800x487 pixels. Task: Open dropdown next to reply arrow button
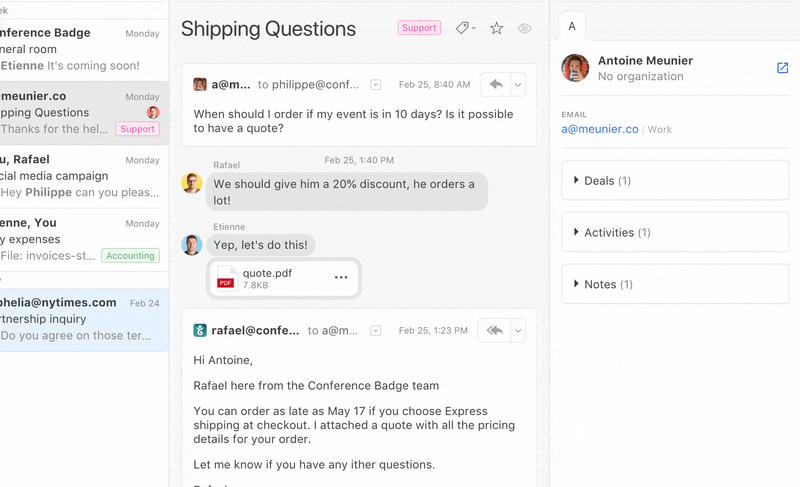click(x=518, y=85)
